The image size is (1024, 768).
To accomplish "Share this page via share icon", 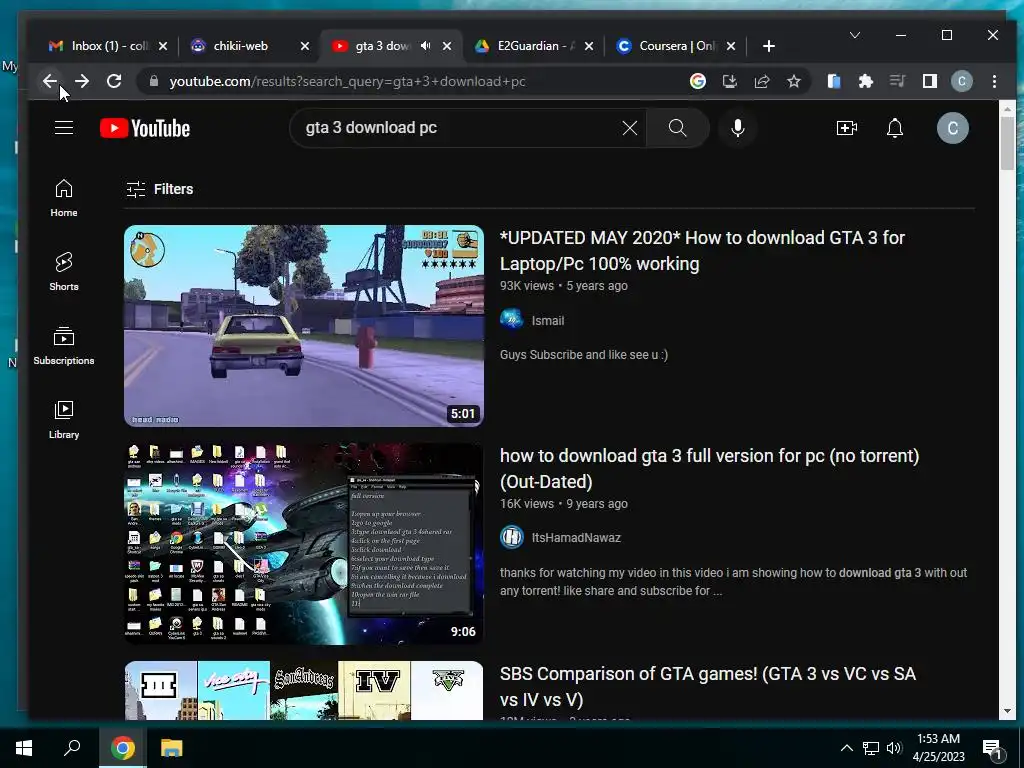I will click(761, 81).
